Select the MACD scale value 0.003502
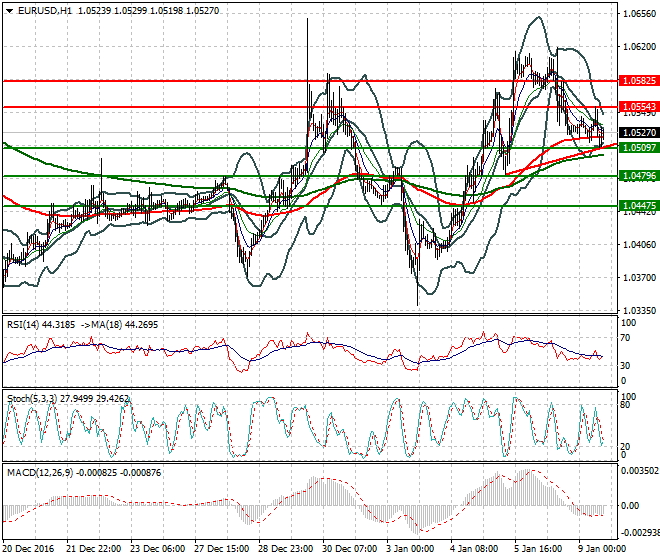Viewport: 660px width, 560px height. [640, 471]
